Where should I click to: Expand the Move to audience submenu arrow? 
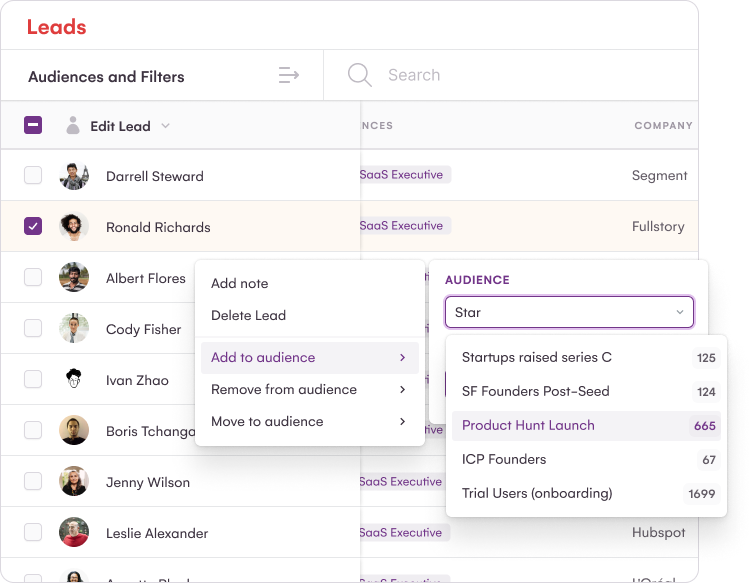[403, 422]
